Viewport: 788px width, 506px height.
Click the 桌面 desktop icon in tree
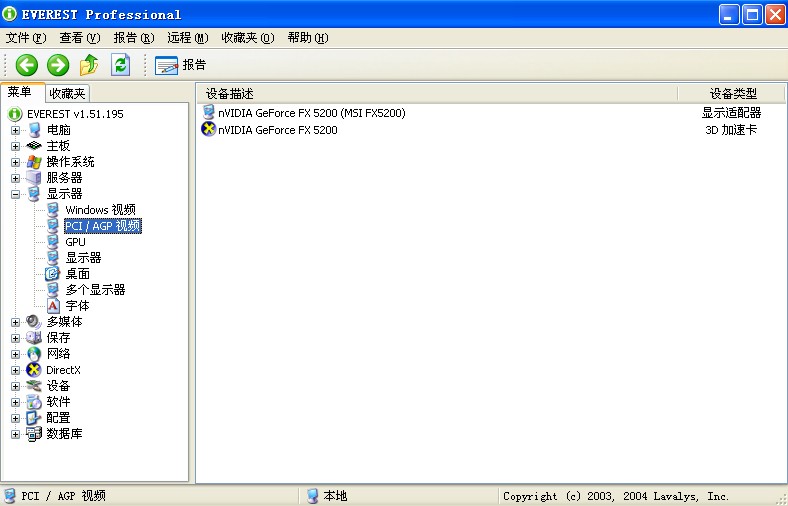click(x=53, y=274)
